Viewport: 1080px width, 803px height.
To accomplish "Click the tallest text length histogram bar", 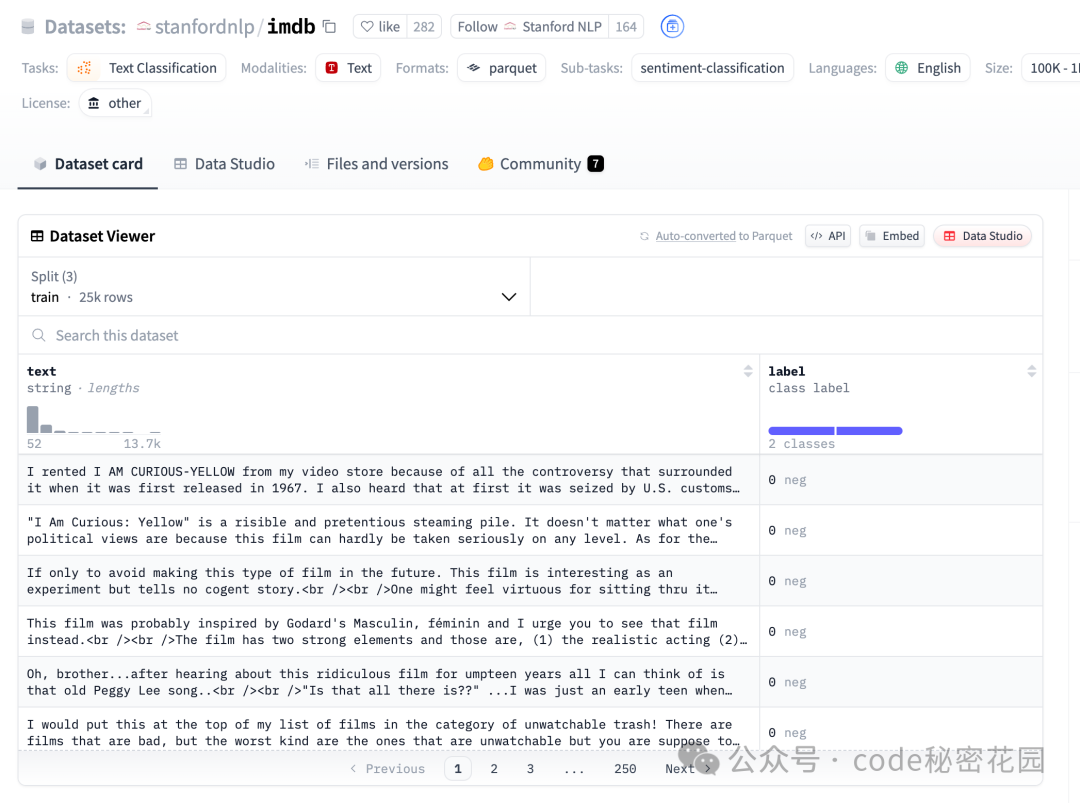I will point(32,419).
